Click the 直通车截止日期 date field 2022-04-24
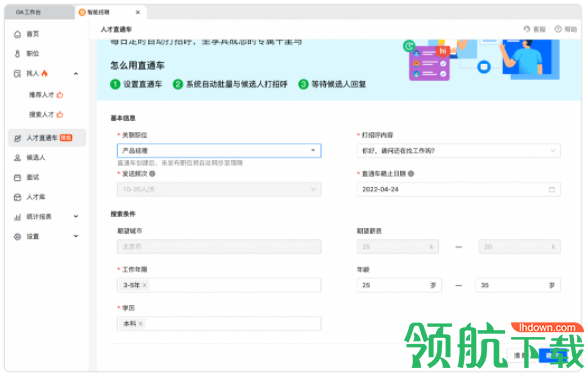The image size is (584, 375). tap(458, 190)
